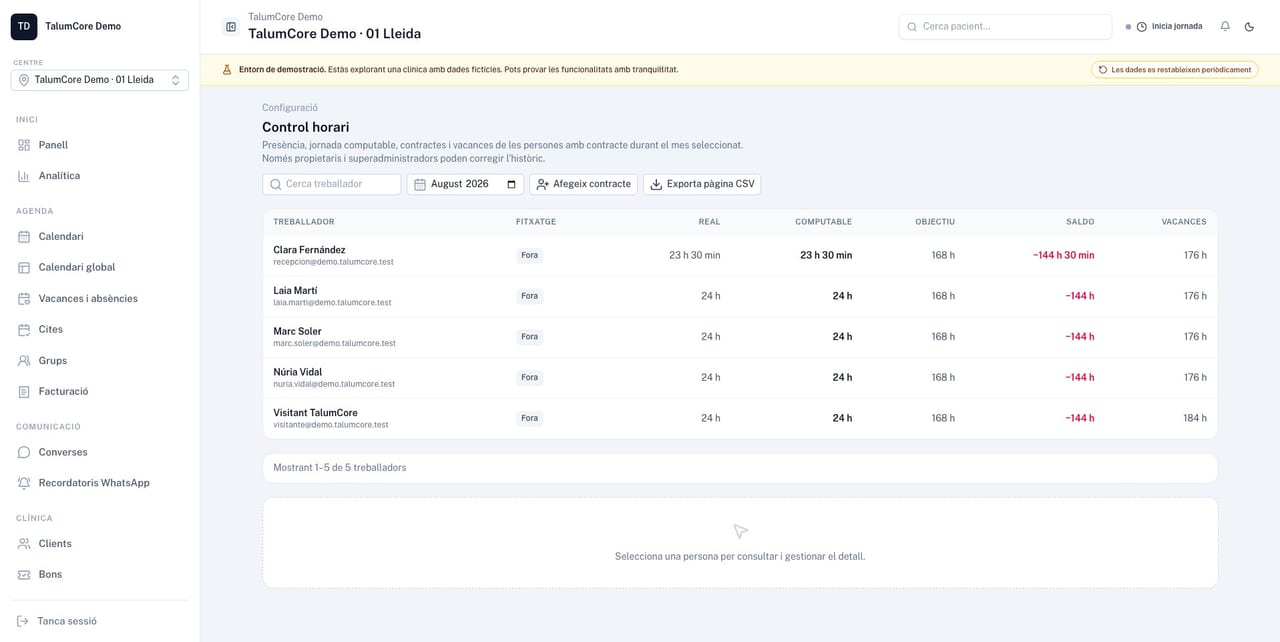Screen dimensions: 1280x642
Task: Go to Calendari global menu item
Action: [100, 268]
